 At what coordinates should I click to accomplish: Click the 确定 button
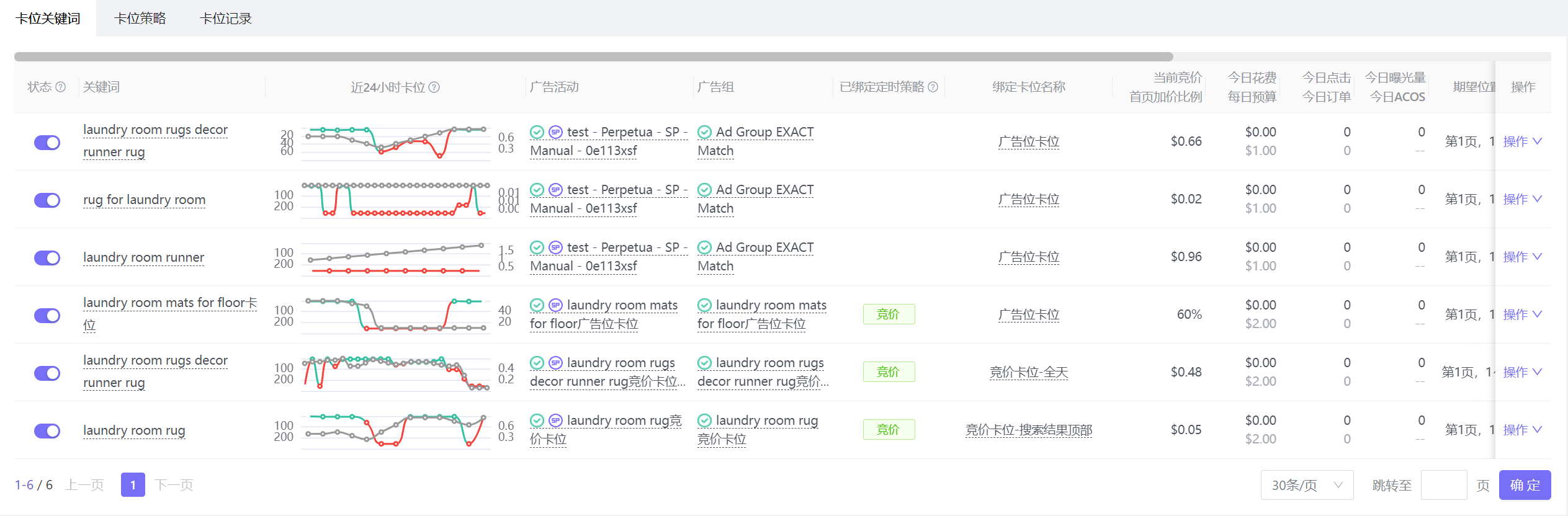pos(1525,485)
